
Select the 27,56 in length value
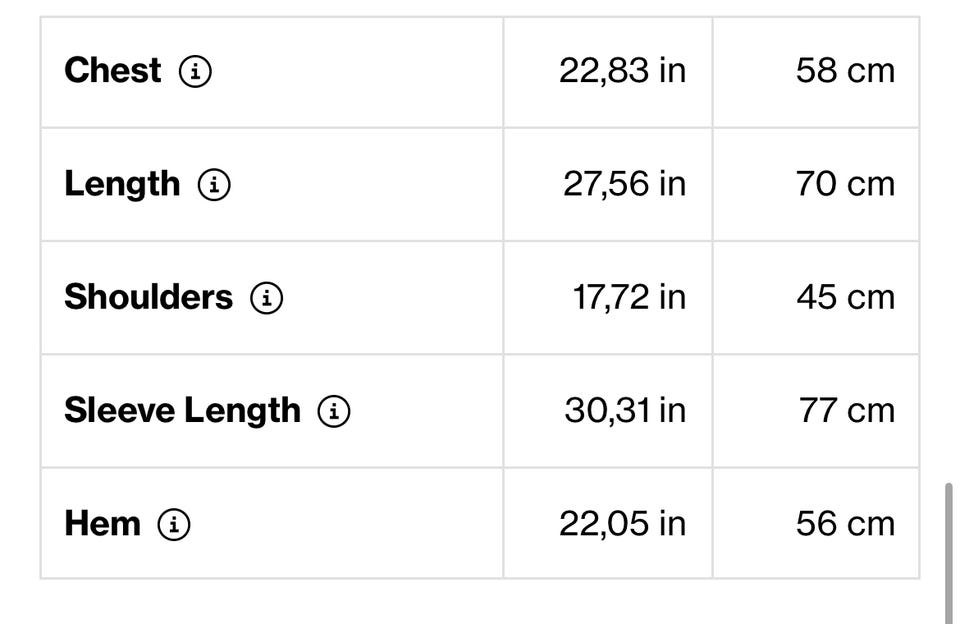click(x=624, y=184)
